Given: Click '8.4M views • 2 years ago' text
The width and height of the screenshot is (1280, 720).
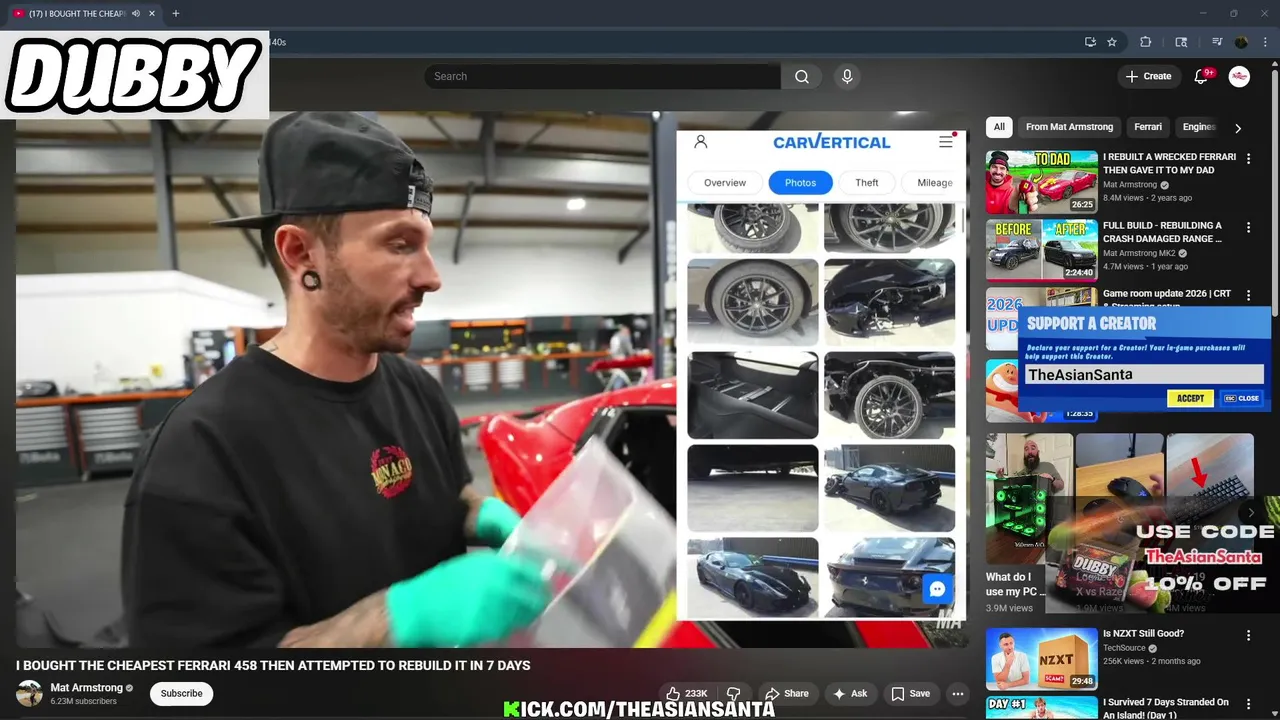Looking at the screenshot, I should (1147, 198).
